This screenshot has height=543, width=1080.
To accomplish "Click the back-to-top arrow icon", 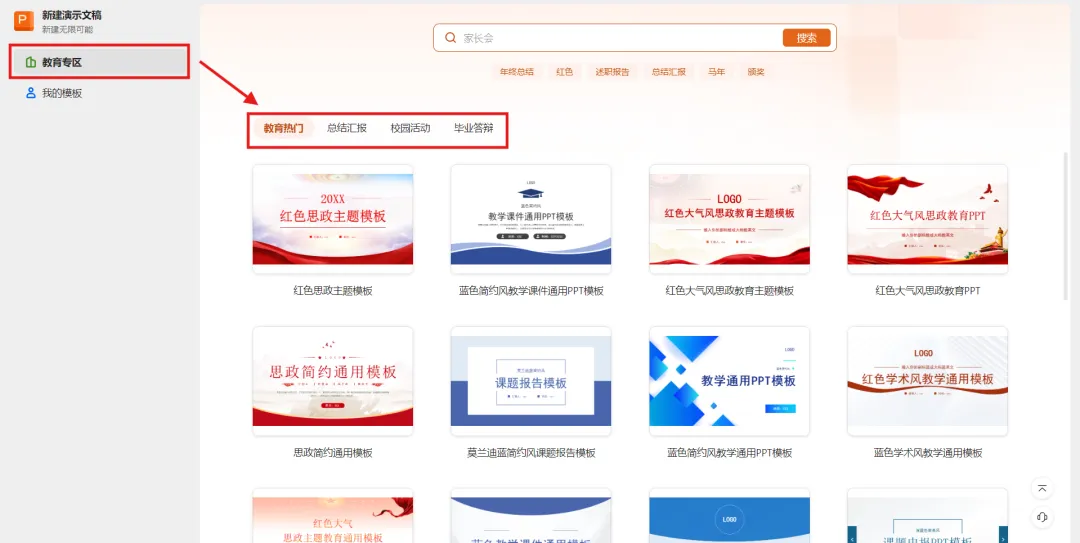I will click(1042, 489).
